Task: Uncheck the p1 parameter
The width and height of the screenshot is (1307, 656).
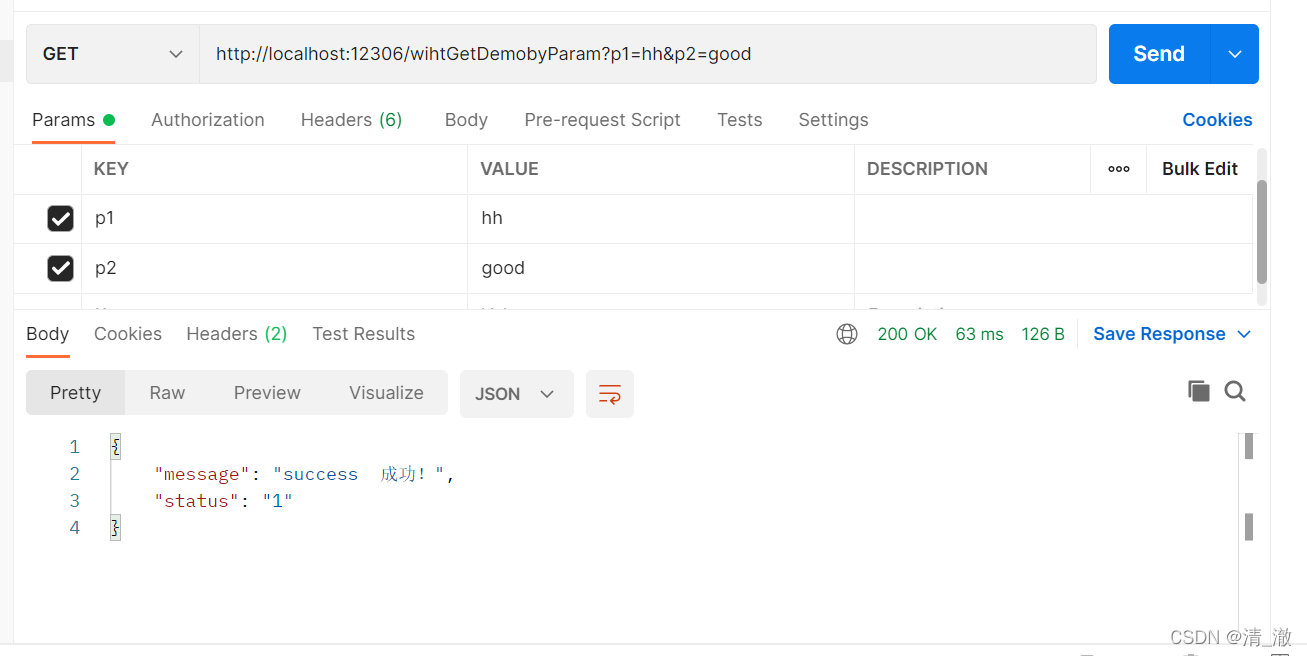Action: pos(60,218)
